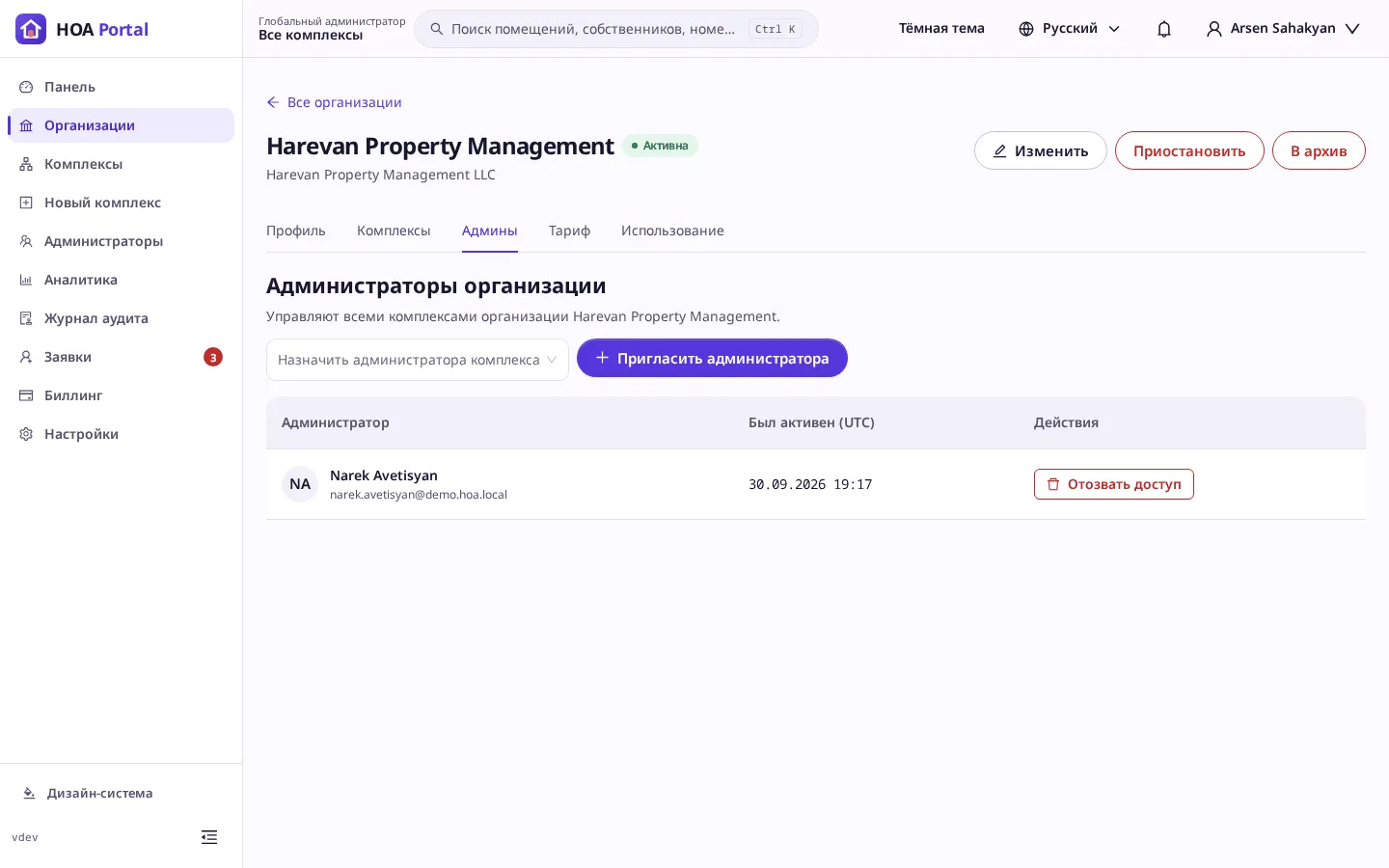Viewport: 1389px width, 868px height.
Task: Click the globe language icon
Action: click(x=1026, y=29)
